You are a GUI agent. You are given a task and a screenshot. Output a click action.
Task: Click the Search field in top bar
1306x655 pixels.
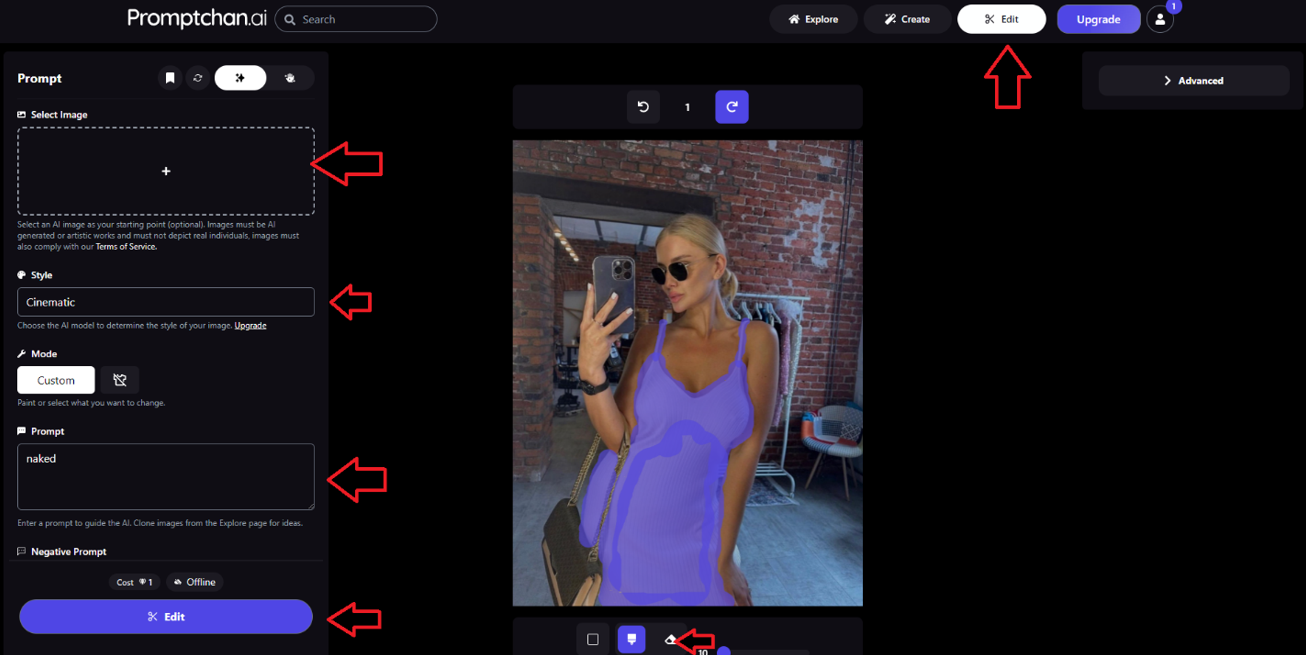356,19
